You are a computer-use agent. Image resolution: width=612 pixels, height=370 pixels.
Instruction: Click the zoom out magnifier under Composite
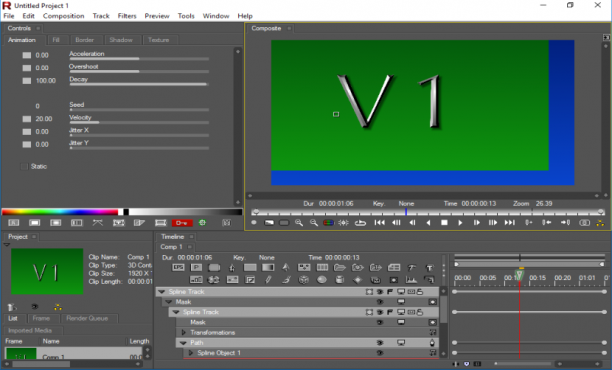tap(313, 222)
